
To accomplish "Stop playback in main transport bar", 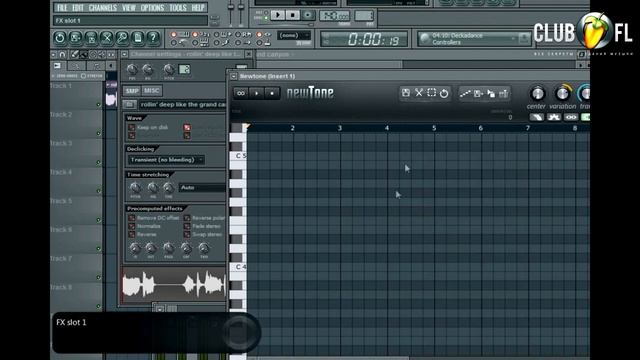I will click(293, 15).
